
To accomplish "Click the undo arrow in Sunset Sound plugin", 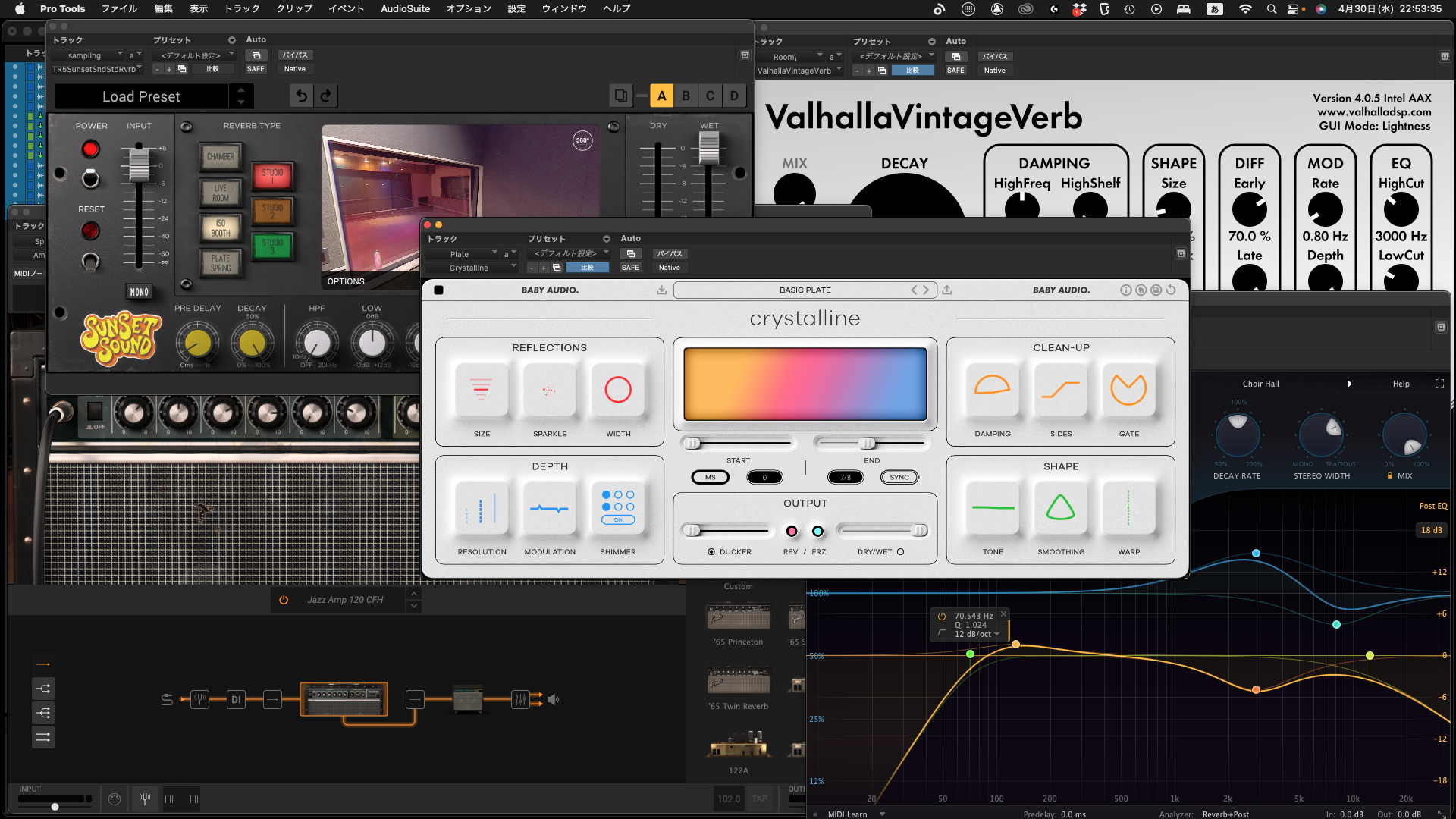I will pyautogui.click(x=302, y=96).
